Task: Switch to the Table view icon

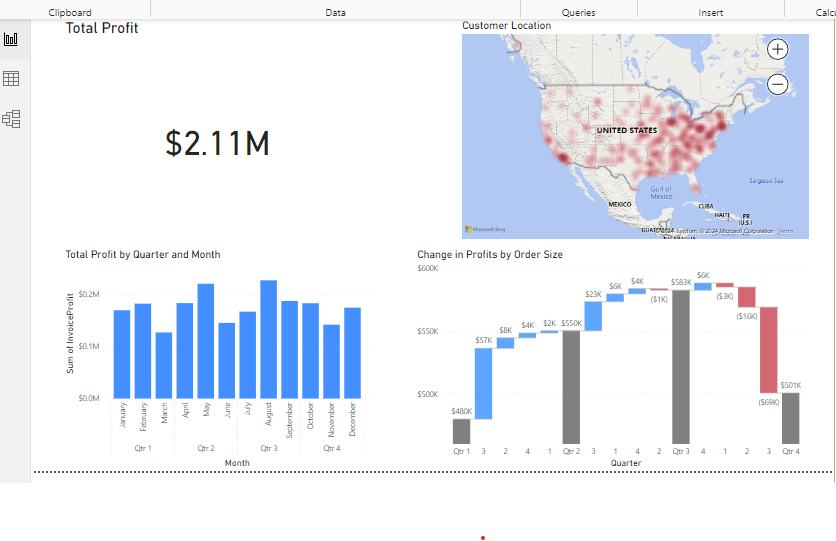Action: (x=11, y=79)
